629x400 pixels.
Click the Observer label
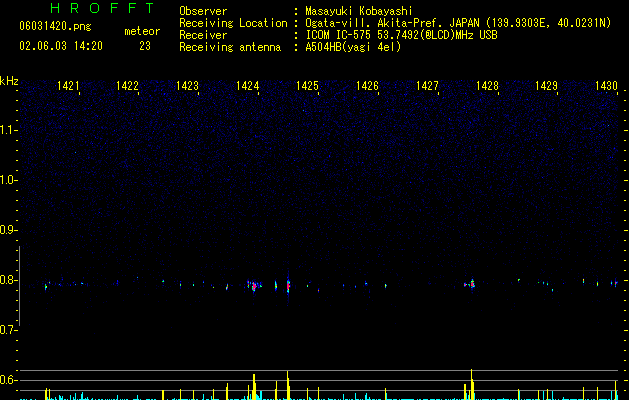click(x=203, y=11)
